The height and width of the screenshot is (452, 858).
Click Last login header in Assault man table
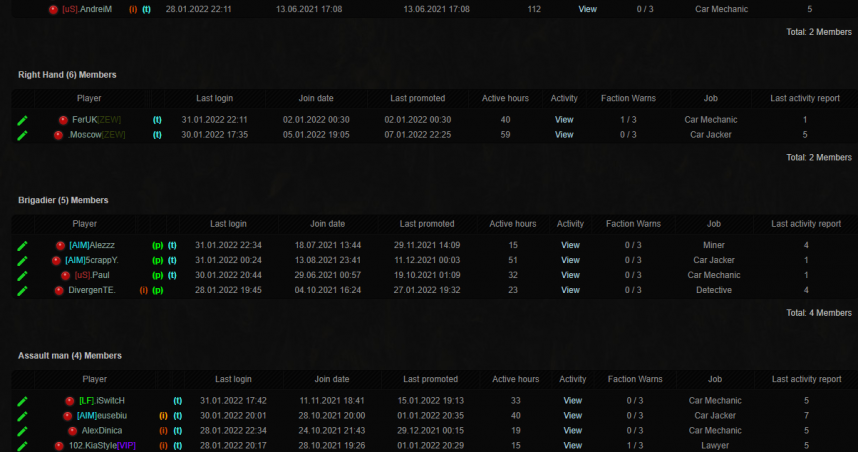click(x=233, y=379)
